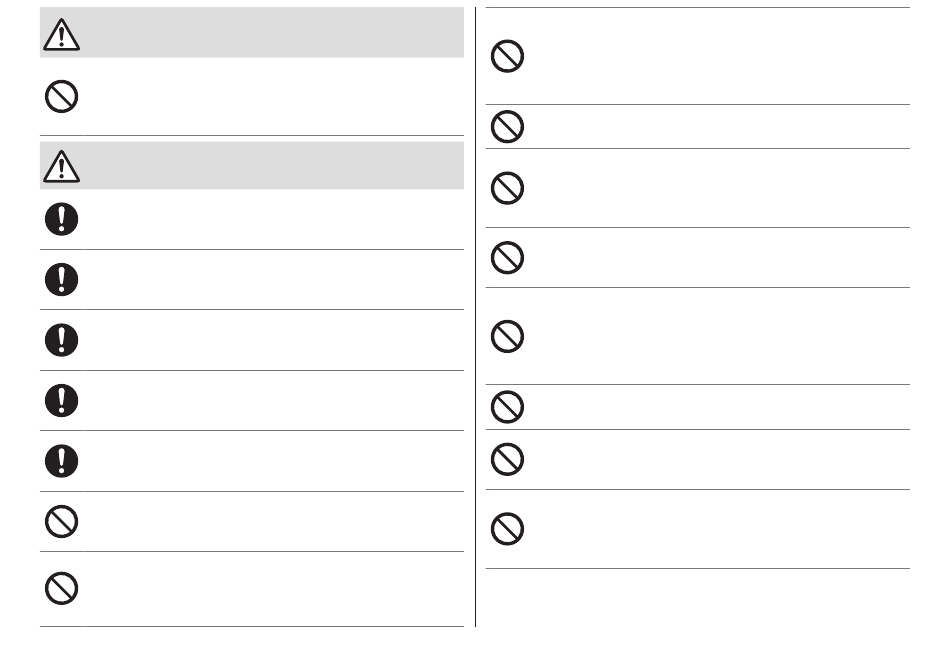
Task: Click the bottom-most prohibition icon in the left column
Action: click(61, 588)
